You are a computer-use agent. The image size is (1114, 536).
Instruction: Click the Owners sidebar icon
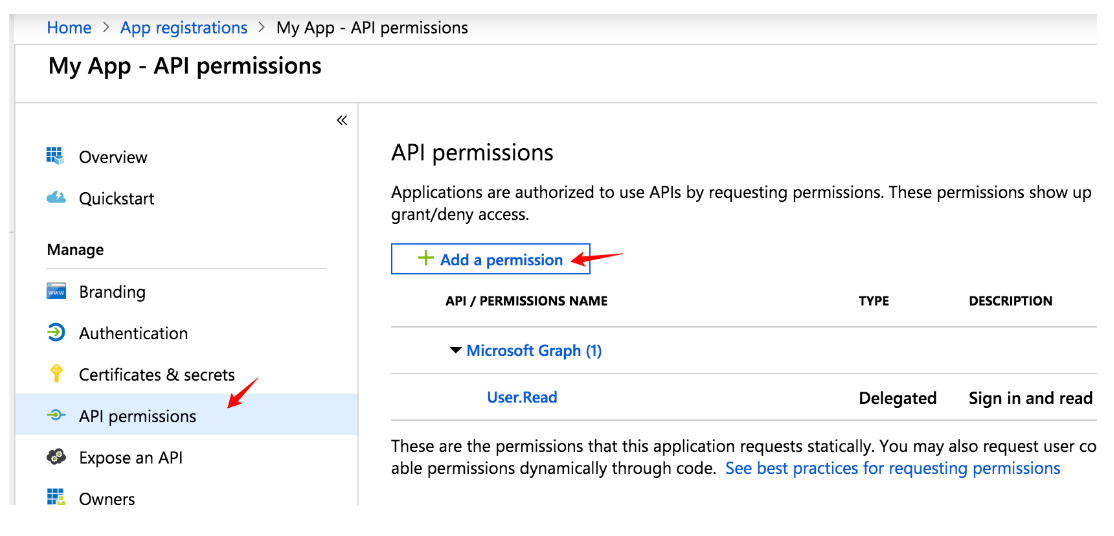click(x=56, y=497)
